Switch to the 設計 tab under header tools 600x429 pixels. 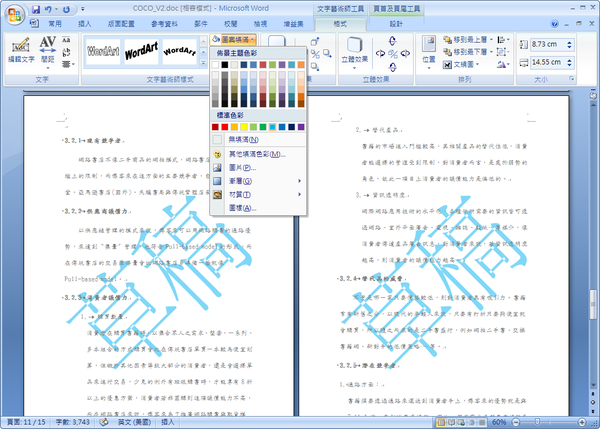click(396, 24)
